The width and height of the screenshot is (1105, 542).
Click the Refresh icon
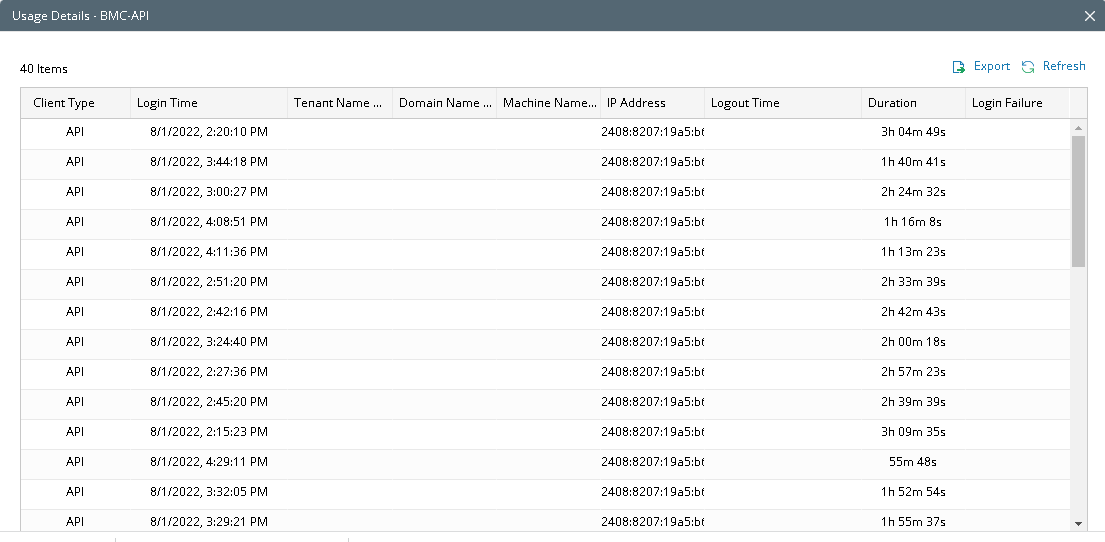(1028, 67)
